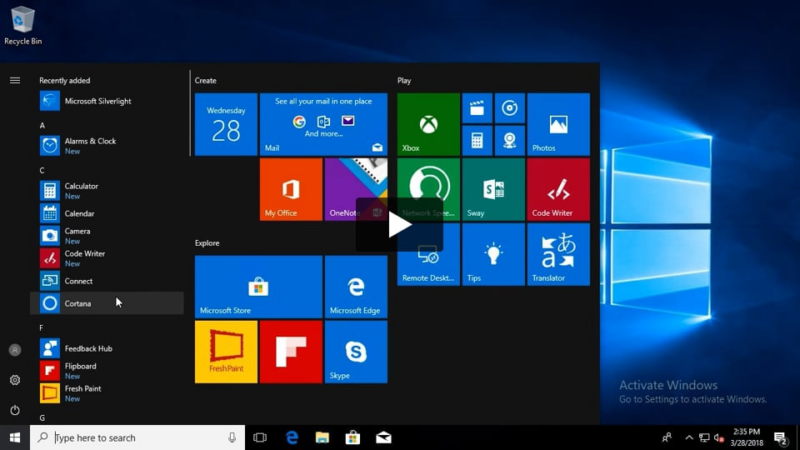Click the Start button on taskbar
800x450 pixels.
(15, 438)
